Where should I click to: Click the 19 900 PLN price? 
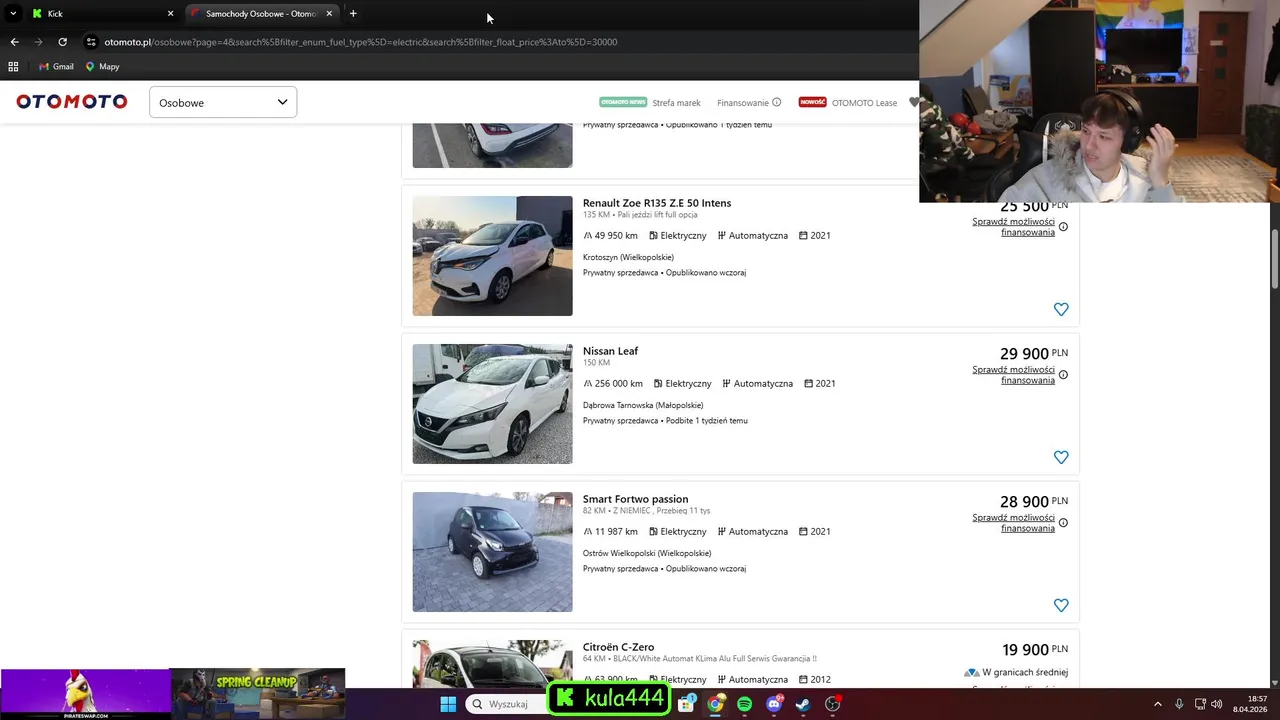pyautogui.click(x=1035, y=650)
